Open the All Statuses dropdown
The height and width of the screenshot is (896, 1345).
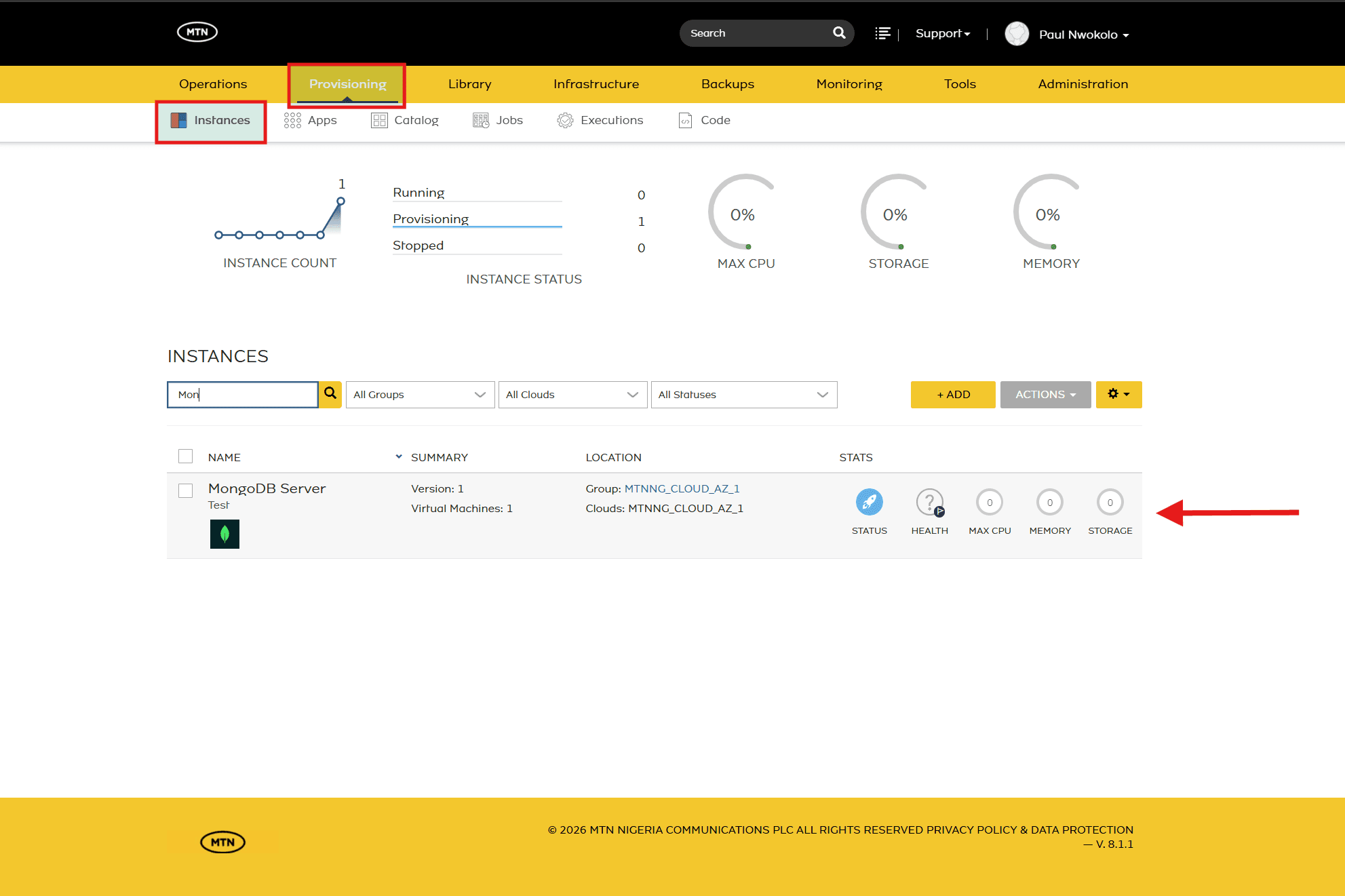coord(744,395)
